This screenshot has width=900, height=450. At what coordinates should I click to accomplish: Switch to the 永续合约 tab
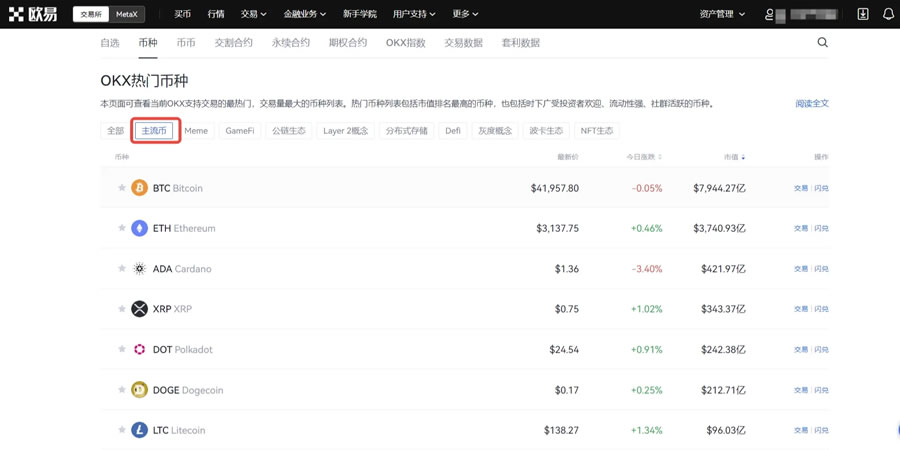(291, 43)
